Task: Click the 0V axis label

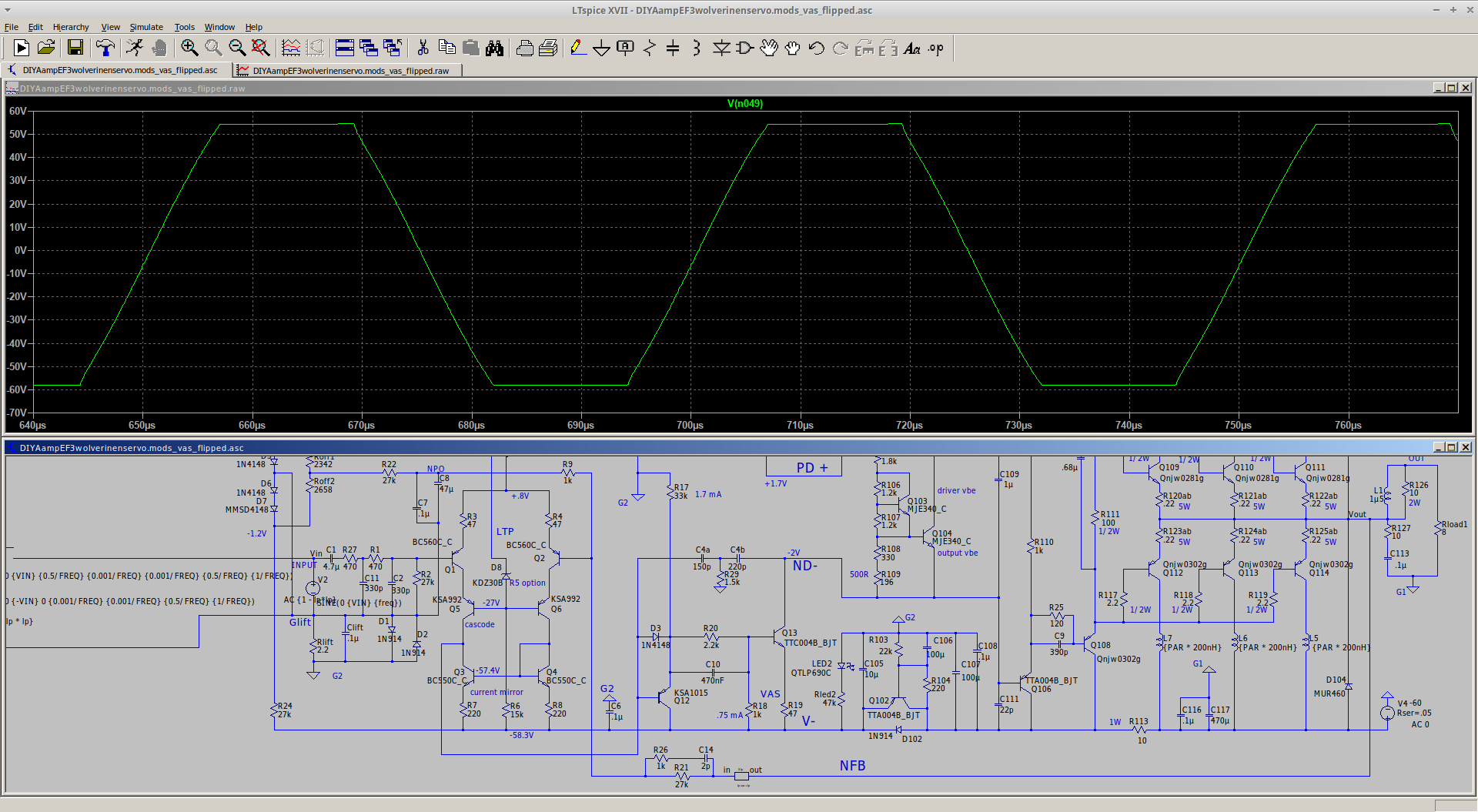Action: click(21, 250)
